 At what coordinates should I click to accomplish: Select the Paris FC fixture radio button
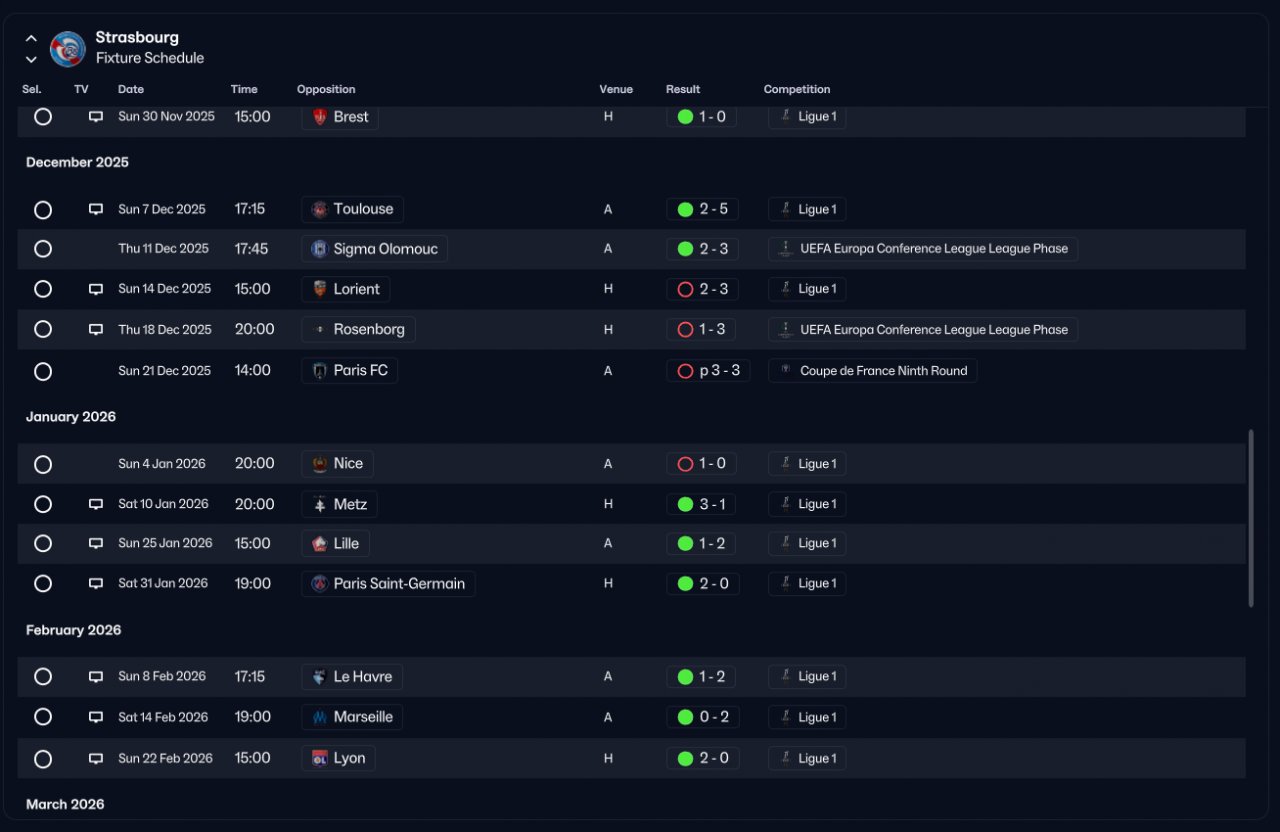(x=43, y=371)
